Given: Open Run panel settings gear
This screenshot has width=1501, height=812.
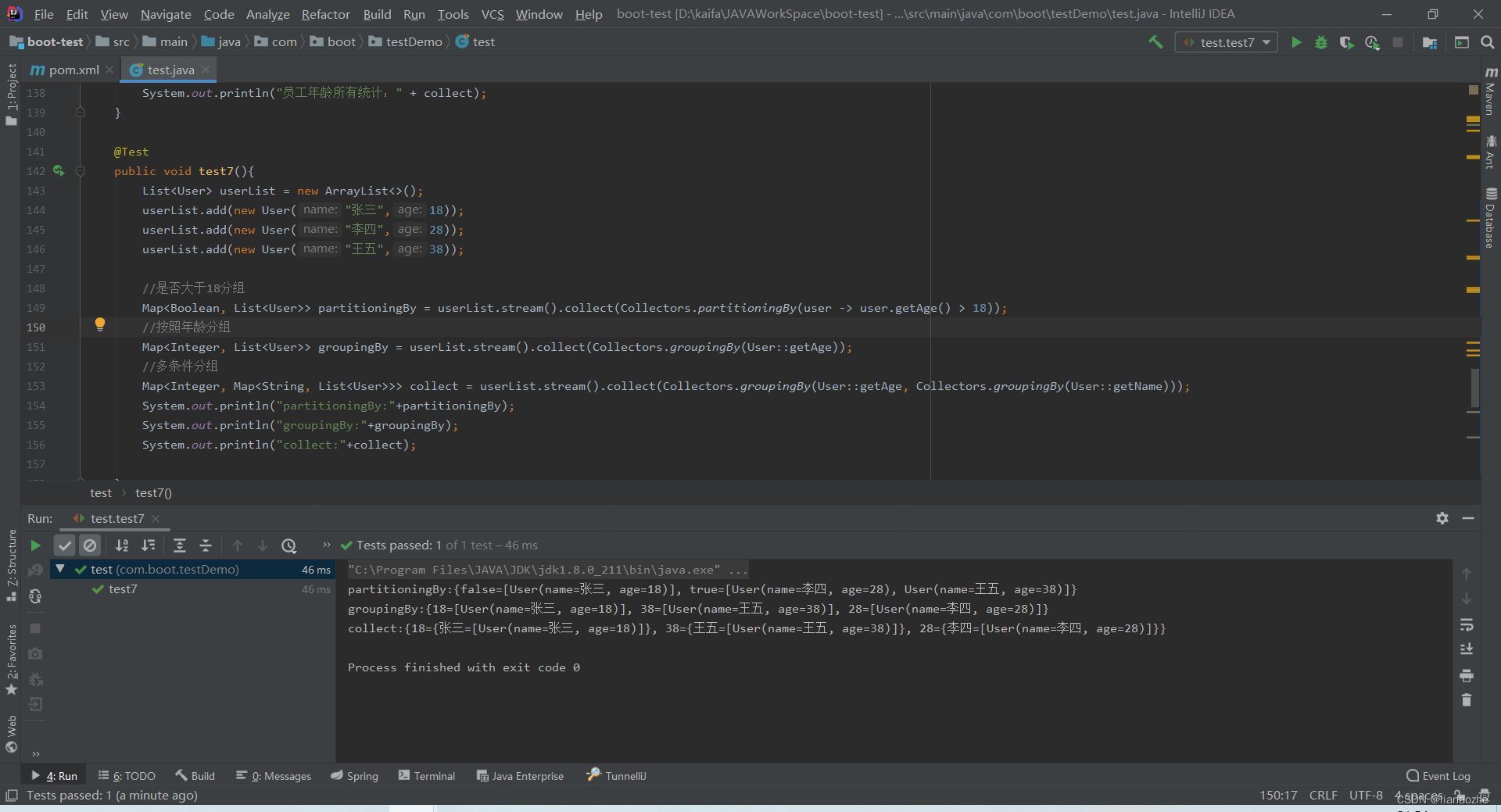Looking at the screenshot, I should tap(1442, 518).
